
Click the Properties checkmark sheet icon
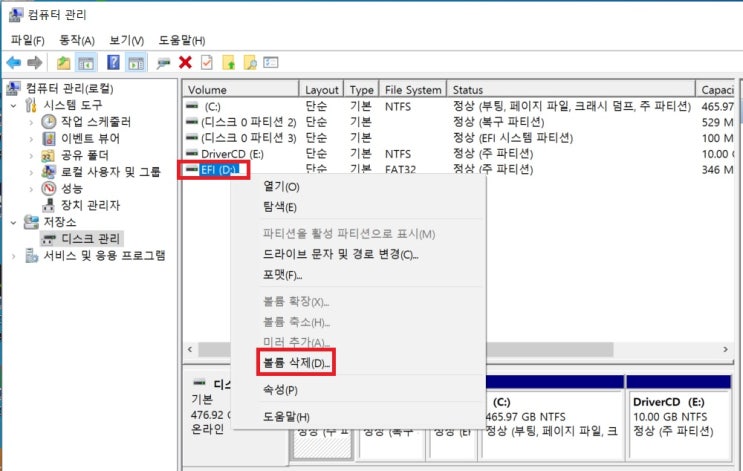coord(207,62)
